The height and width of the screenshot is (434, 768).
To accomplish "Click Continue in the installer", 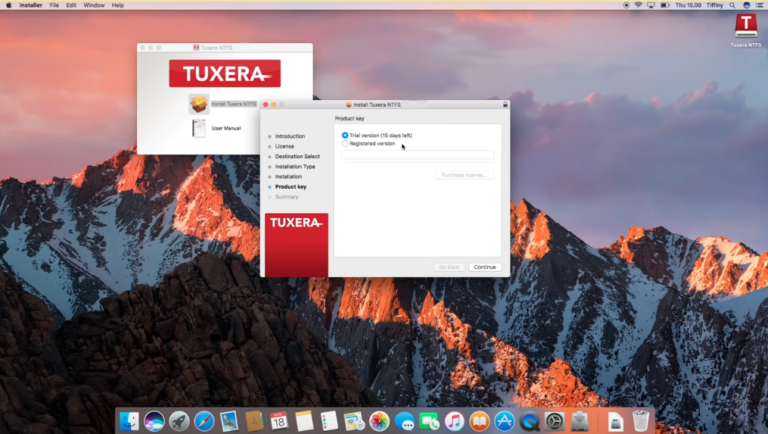I will coord(485,267).
